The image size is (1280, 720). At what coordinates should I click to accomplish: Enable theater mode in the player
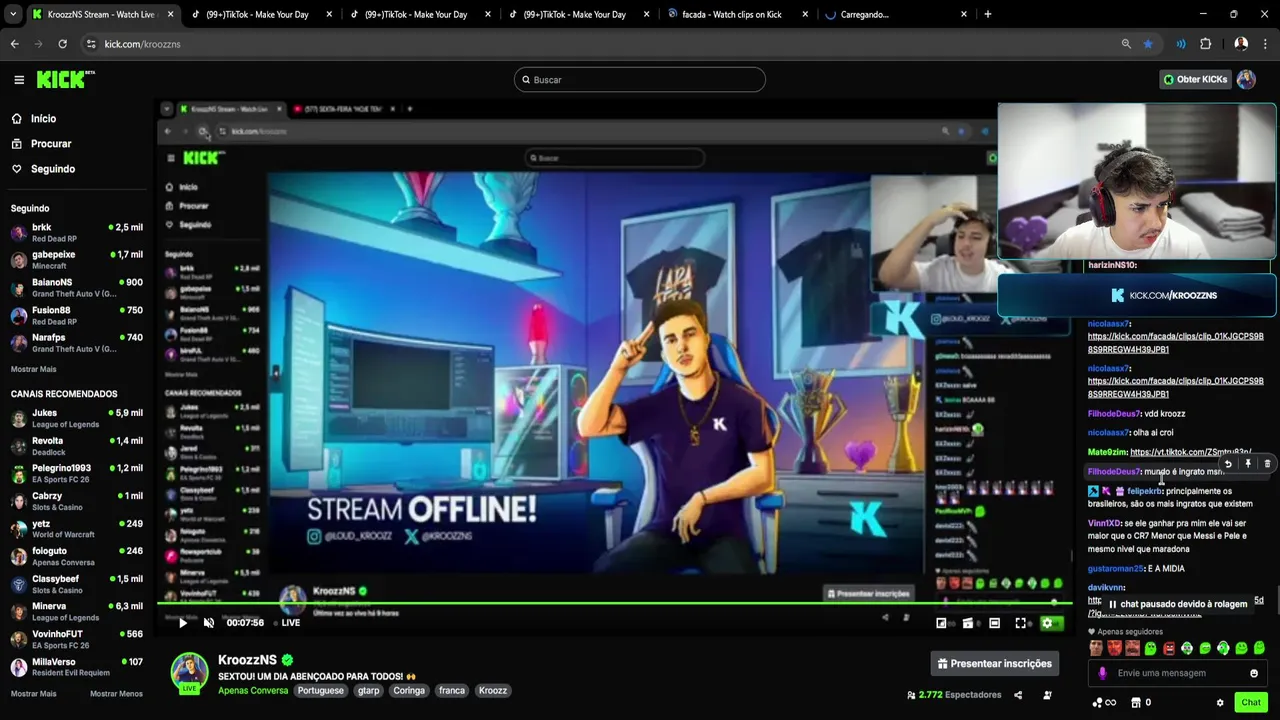[x=994, y=623]
